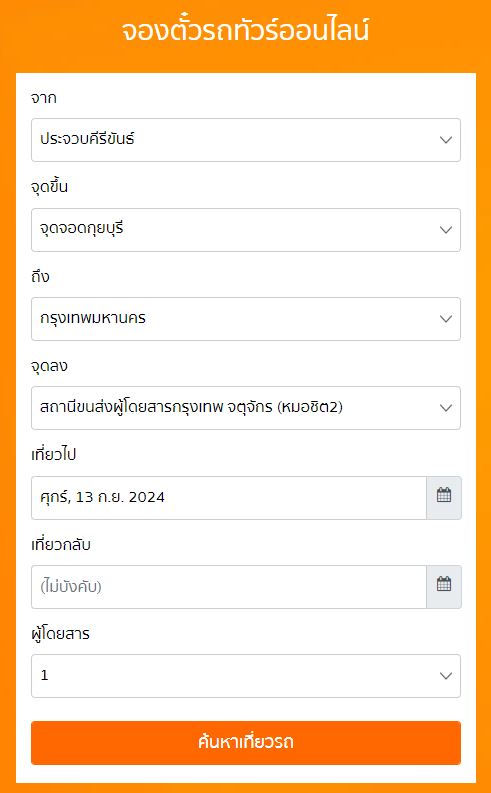The width and height of the screenshot is (491, 793).
Task: Expand the จุดลง drop-off point dropdown
Action: (x=246, y=408)
